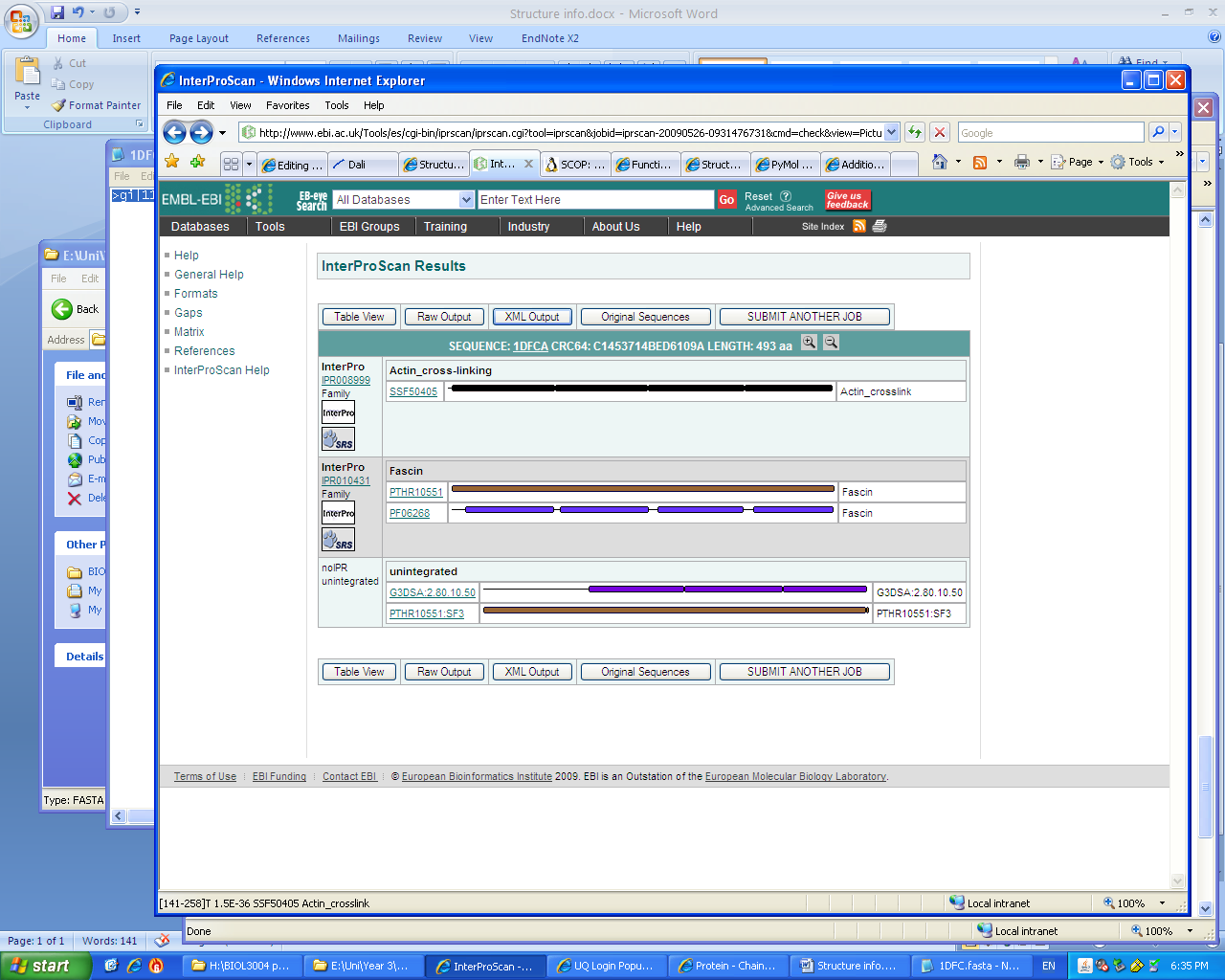Go back with the IE Back arrow
1225x980 pixels.
(174, 132)
